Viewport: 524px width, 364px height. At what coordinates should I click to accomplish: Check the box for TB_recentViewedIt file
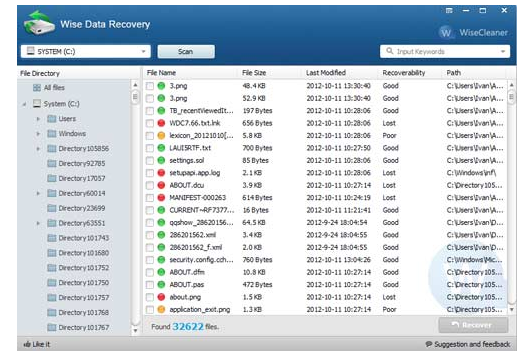point(150,111)
